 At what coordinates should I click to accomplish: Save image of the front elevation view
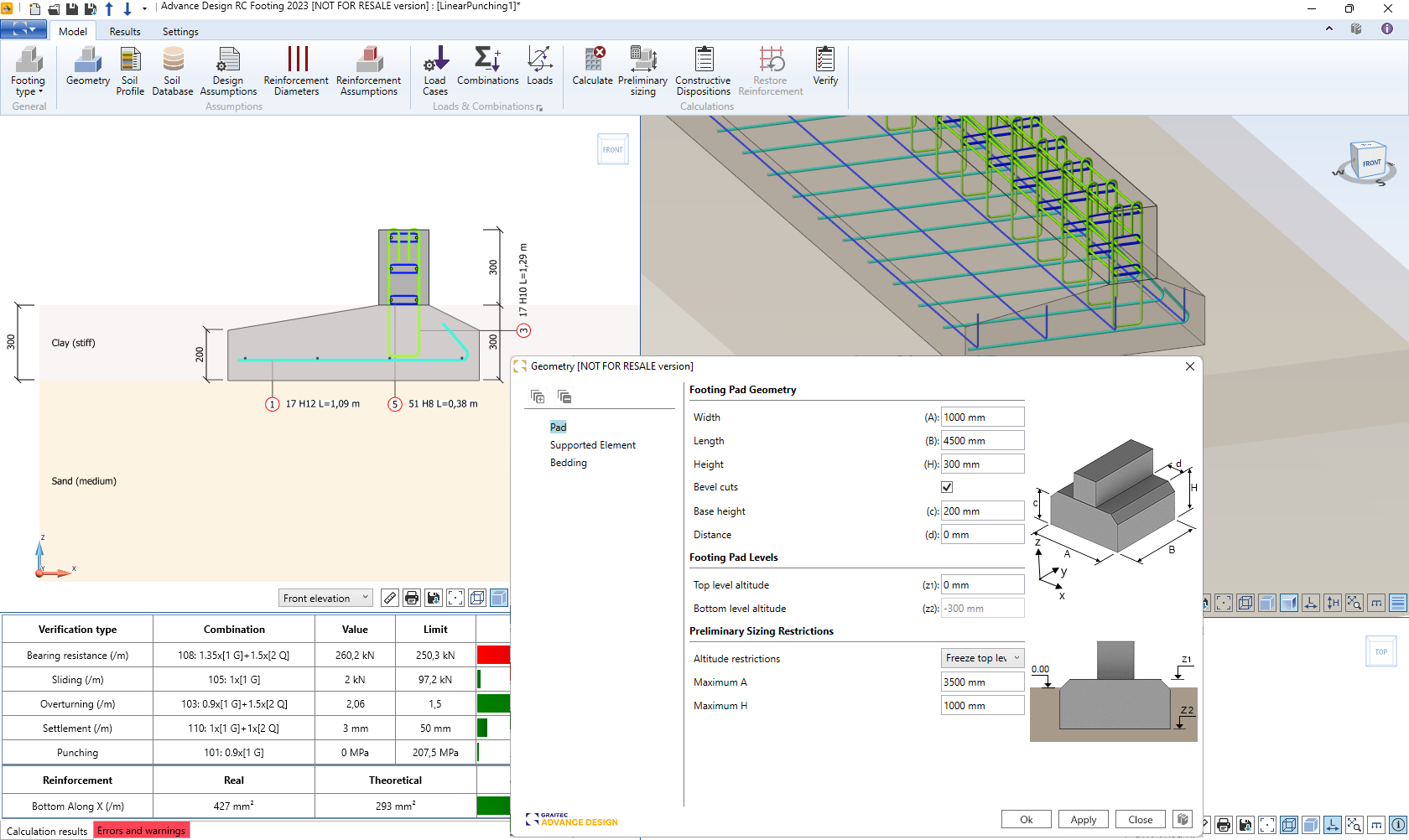(434, 598)
